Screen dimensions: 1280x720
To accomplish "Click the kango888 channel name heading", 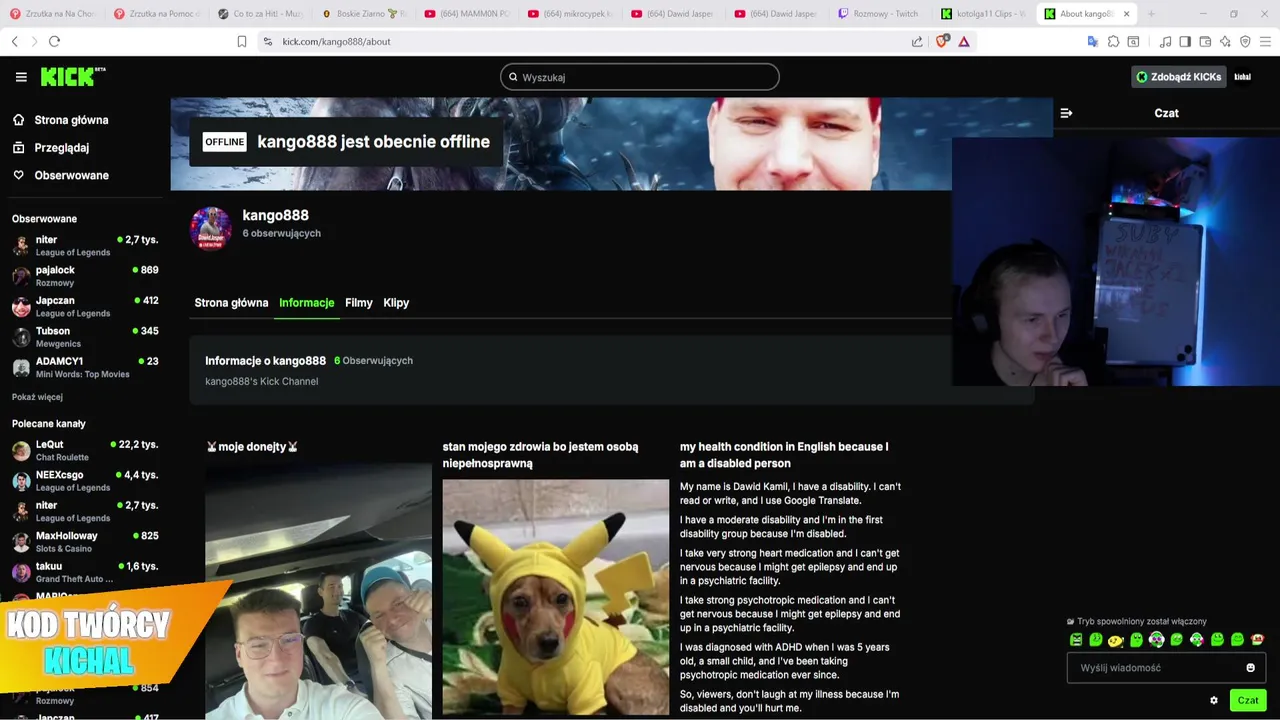I will pos(275,215).
